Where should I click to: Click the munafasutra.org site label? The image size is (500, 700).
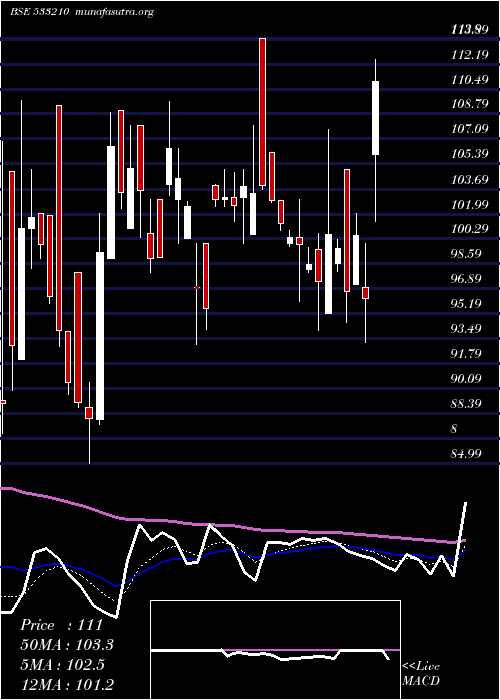point(115,12)
